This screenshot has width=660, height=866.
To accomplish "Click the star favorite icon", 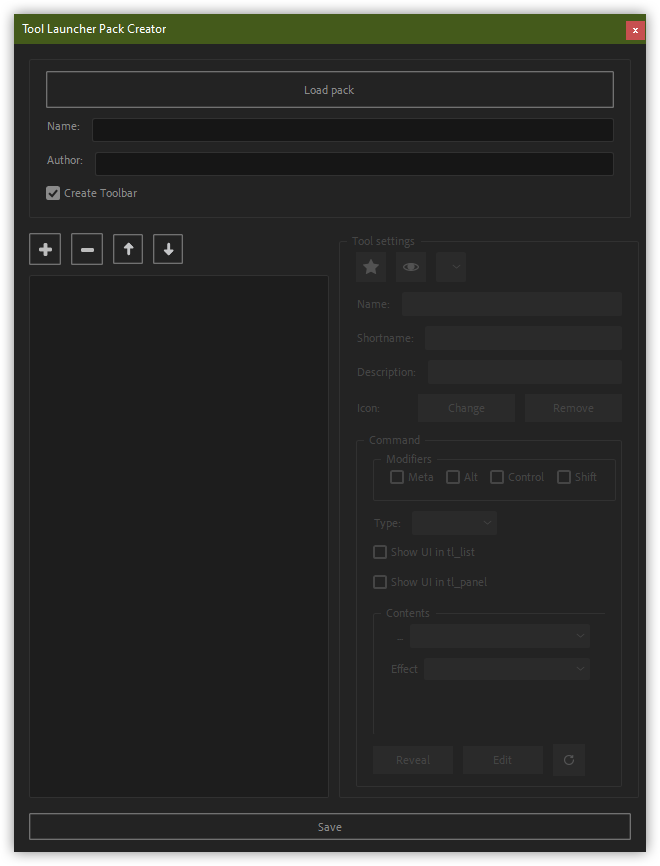I will coord(371,267).
